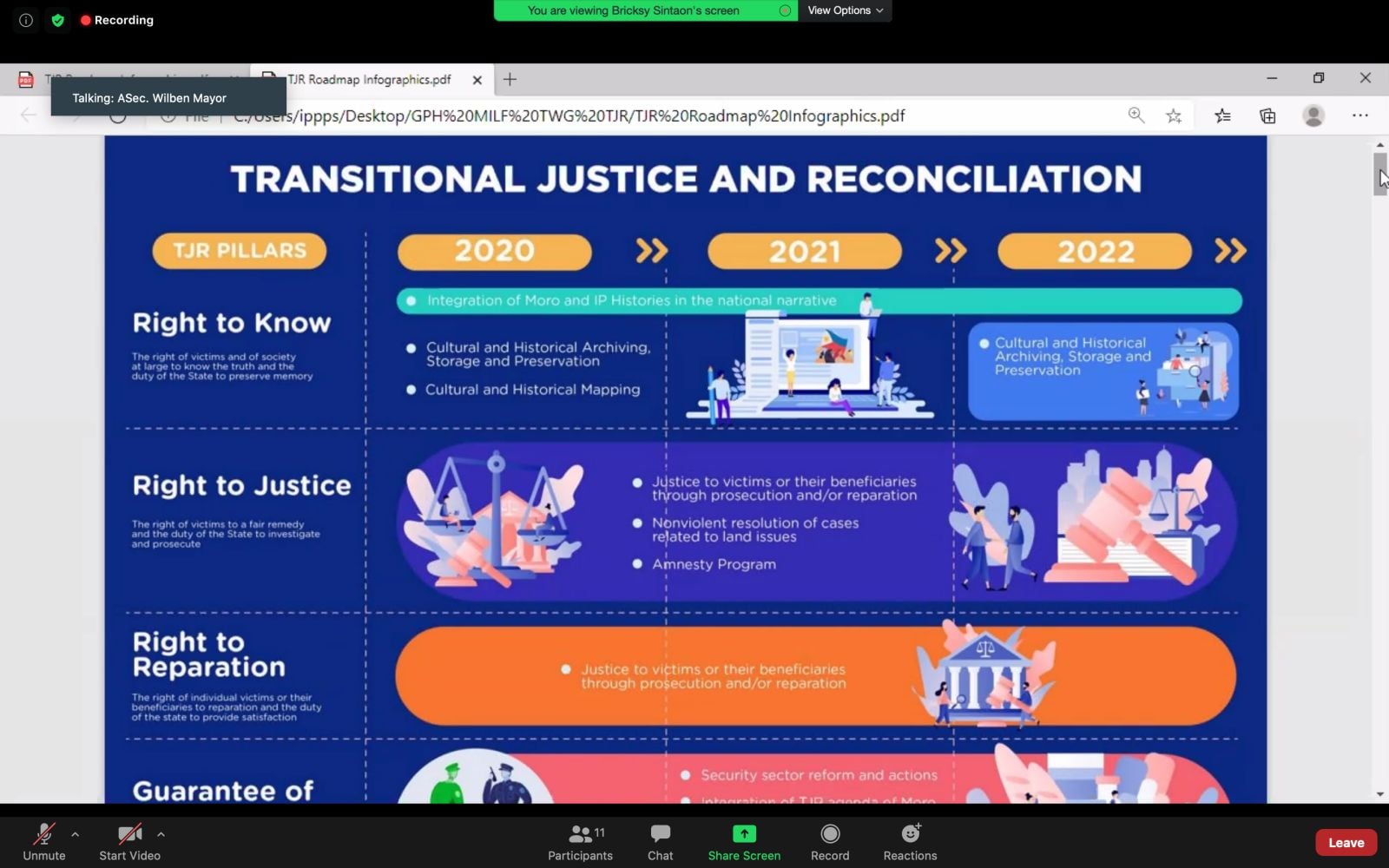Click the vertical scrollbar thumb
Screen dimensions: 1389x868
click(1380, 174)
